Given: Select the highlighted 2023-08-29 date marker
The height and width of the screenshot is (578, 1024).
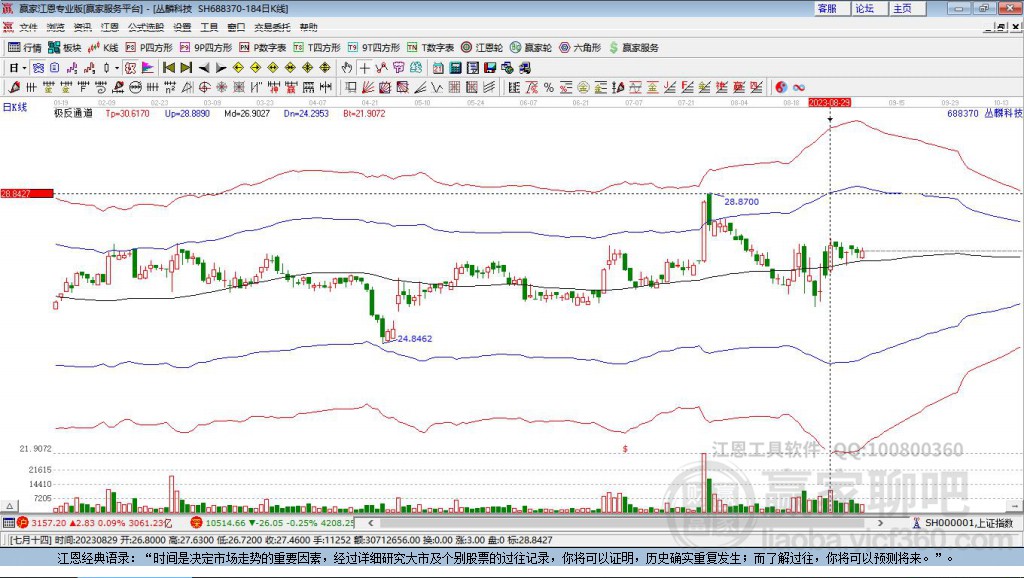Looking at the screenshot, I should pyautogui.click(x=829, y=103).
